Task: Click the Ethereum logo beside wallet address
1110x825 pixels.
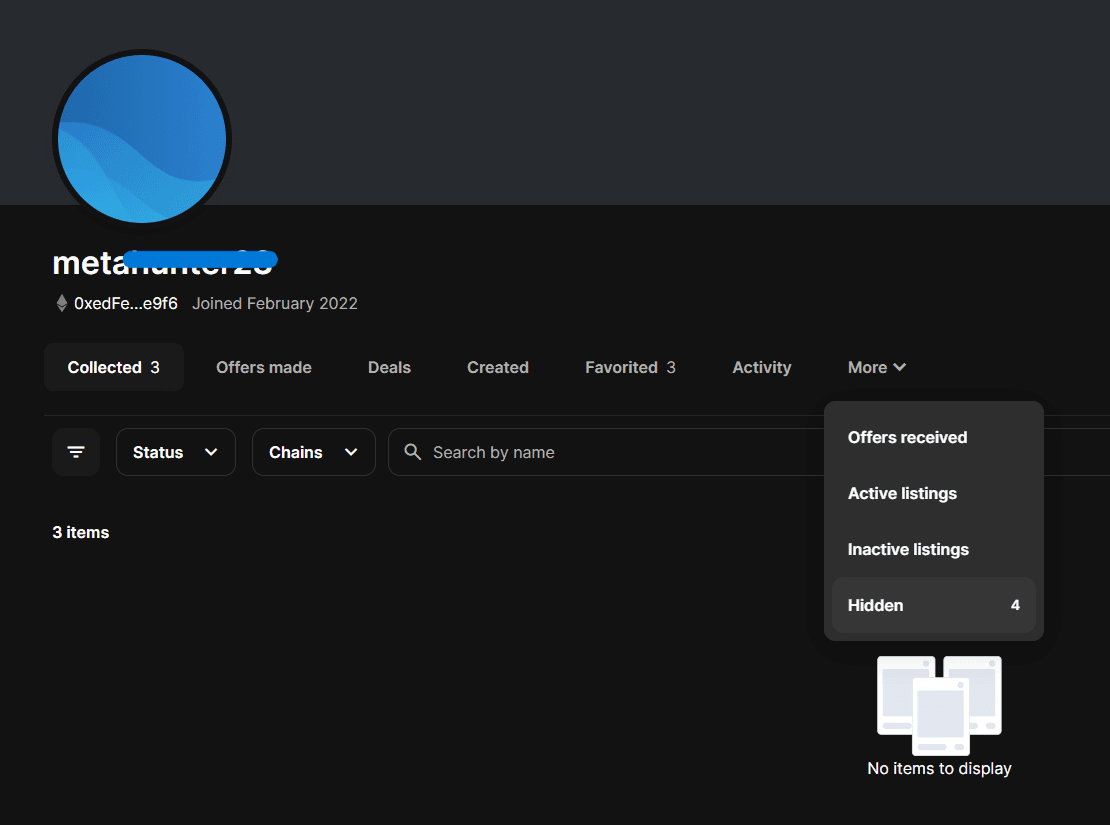Action: (x=61, y=303)
